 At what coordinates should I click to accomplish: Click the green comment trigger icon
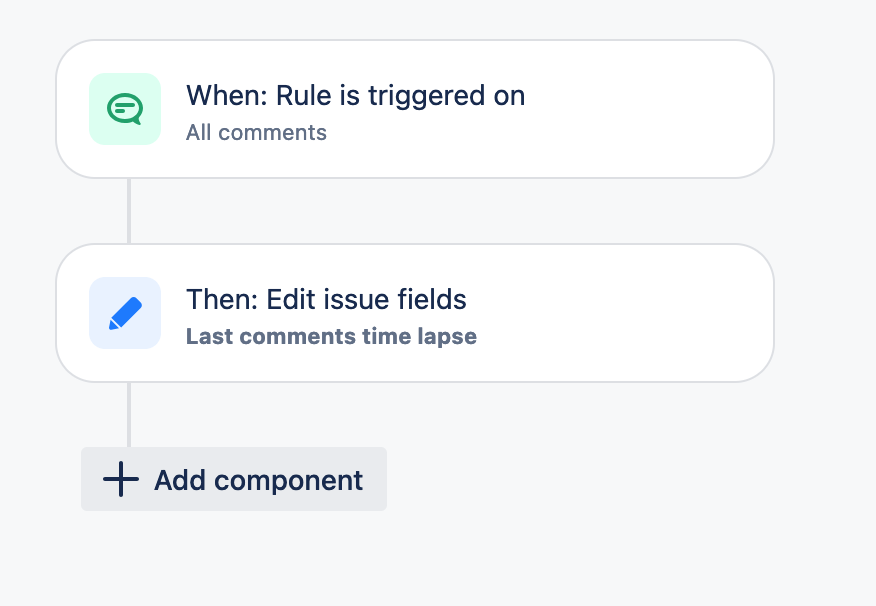[125, 109]
